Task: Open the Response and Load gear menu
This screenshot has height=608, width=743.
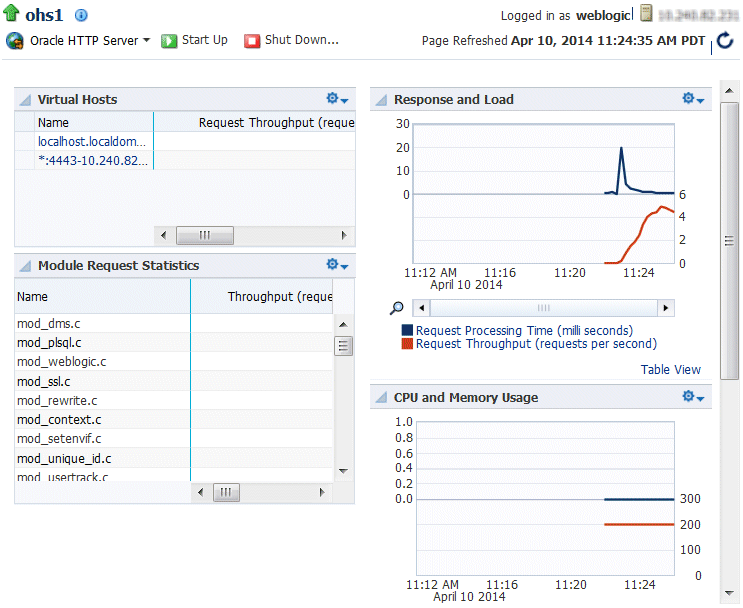Action: coord(693,99)
